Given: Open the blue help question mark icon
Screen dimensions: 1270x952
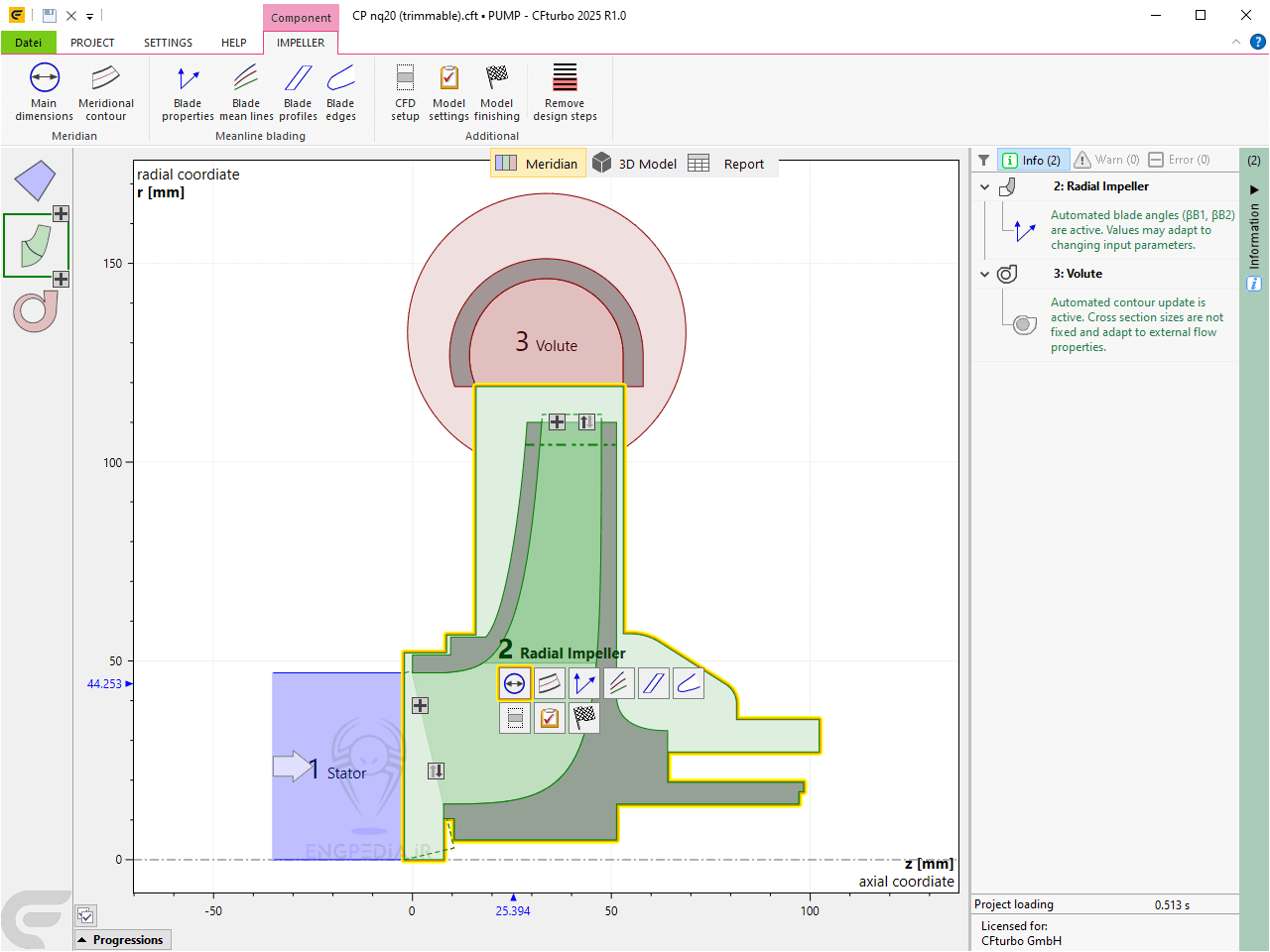Looking at the screenshot, I should point(1257,42).
